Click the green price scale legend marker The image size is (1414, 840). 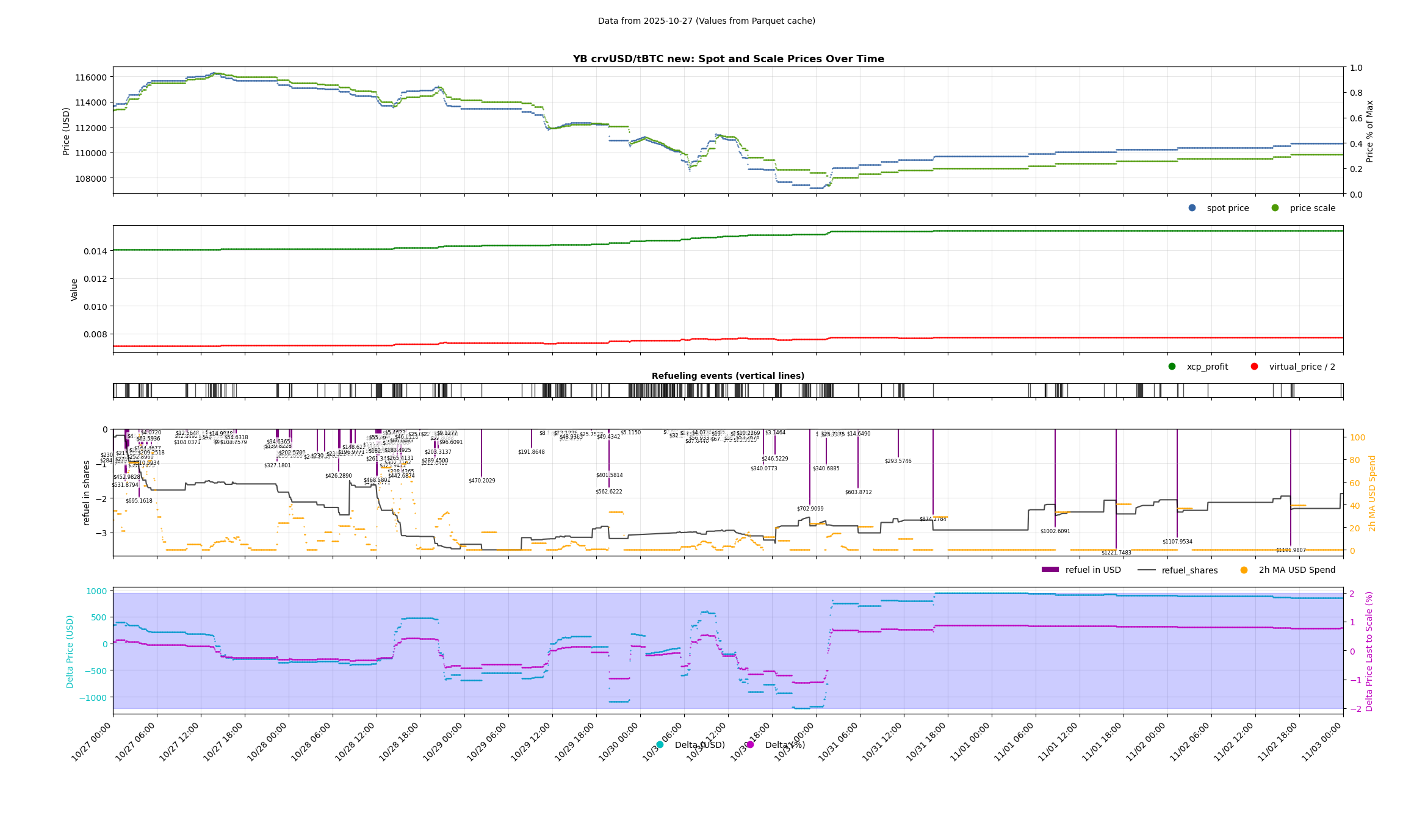click(x=1275, y=208)
